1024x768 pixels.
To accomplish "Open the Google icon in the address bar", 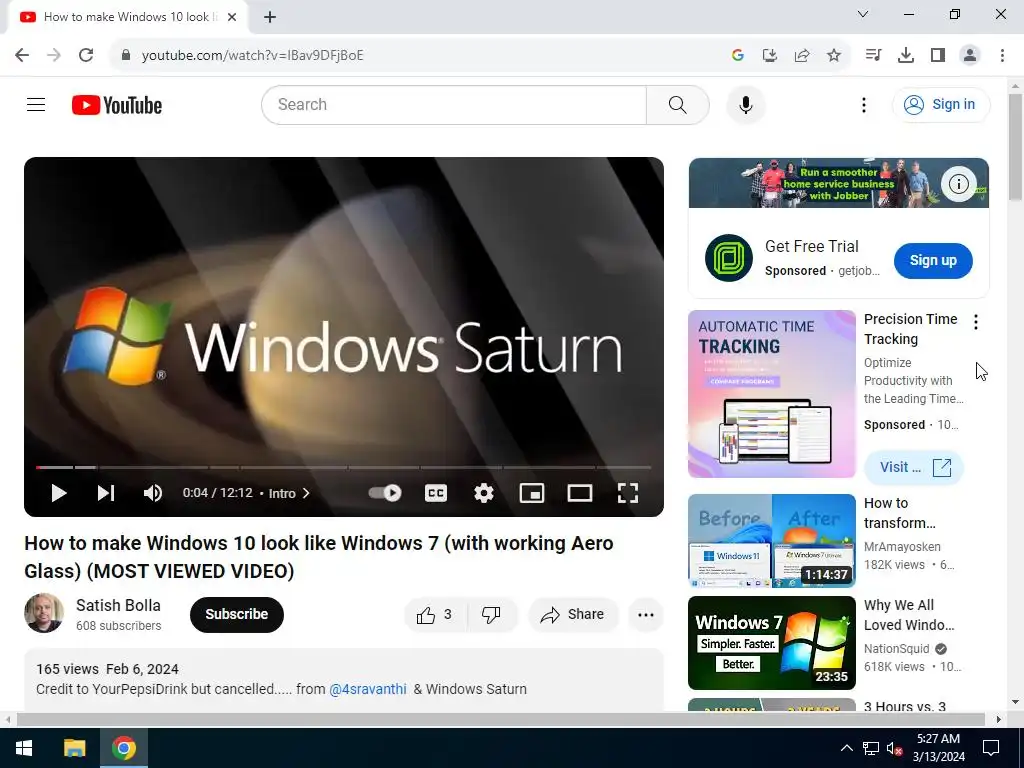I will (x=737, y=55).
